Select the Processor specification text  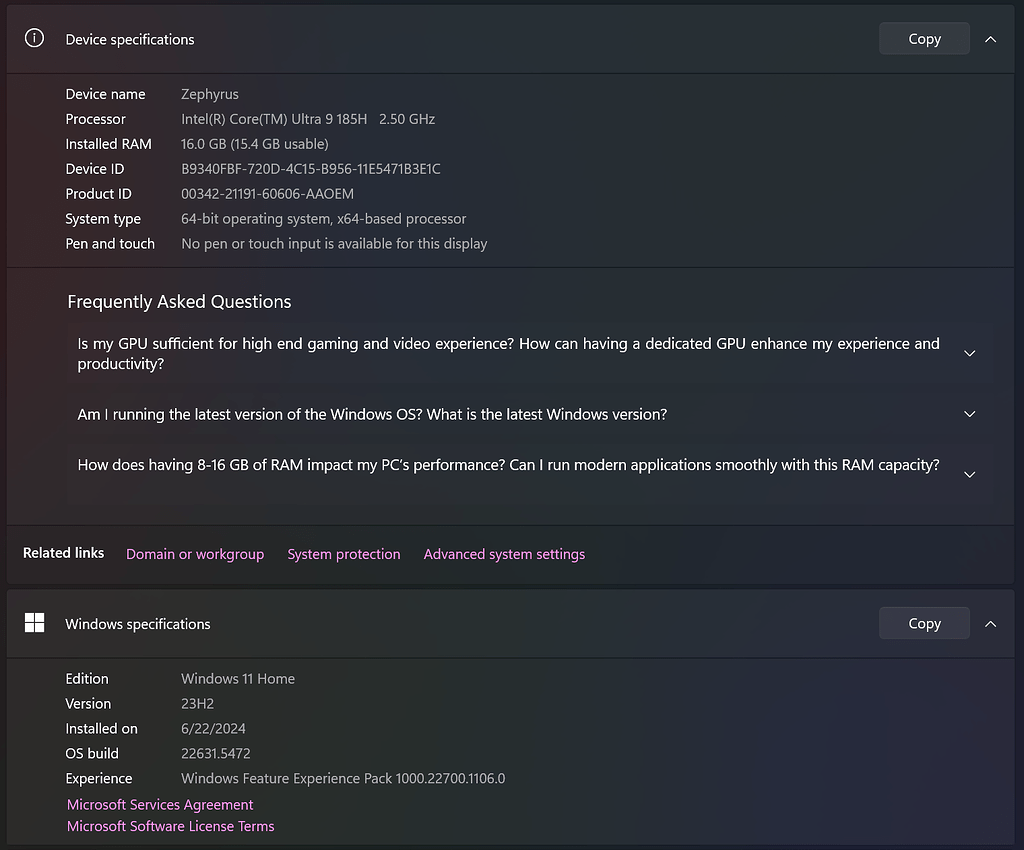(x=308, y=118)
